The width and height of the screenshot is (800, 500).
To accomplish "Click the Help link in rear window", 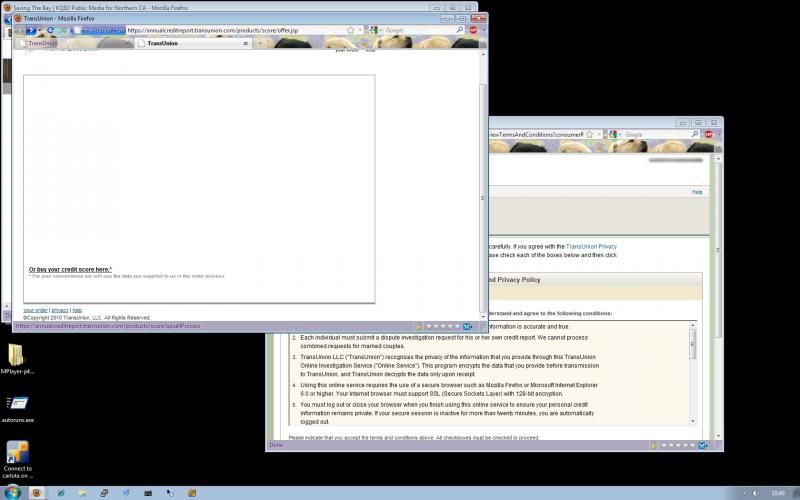I will point(697,192).
